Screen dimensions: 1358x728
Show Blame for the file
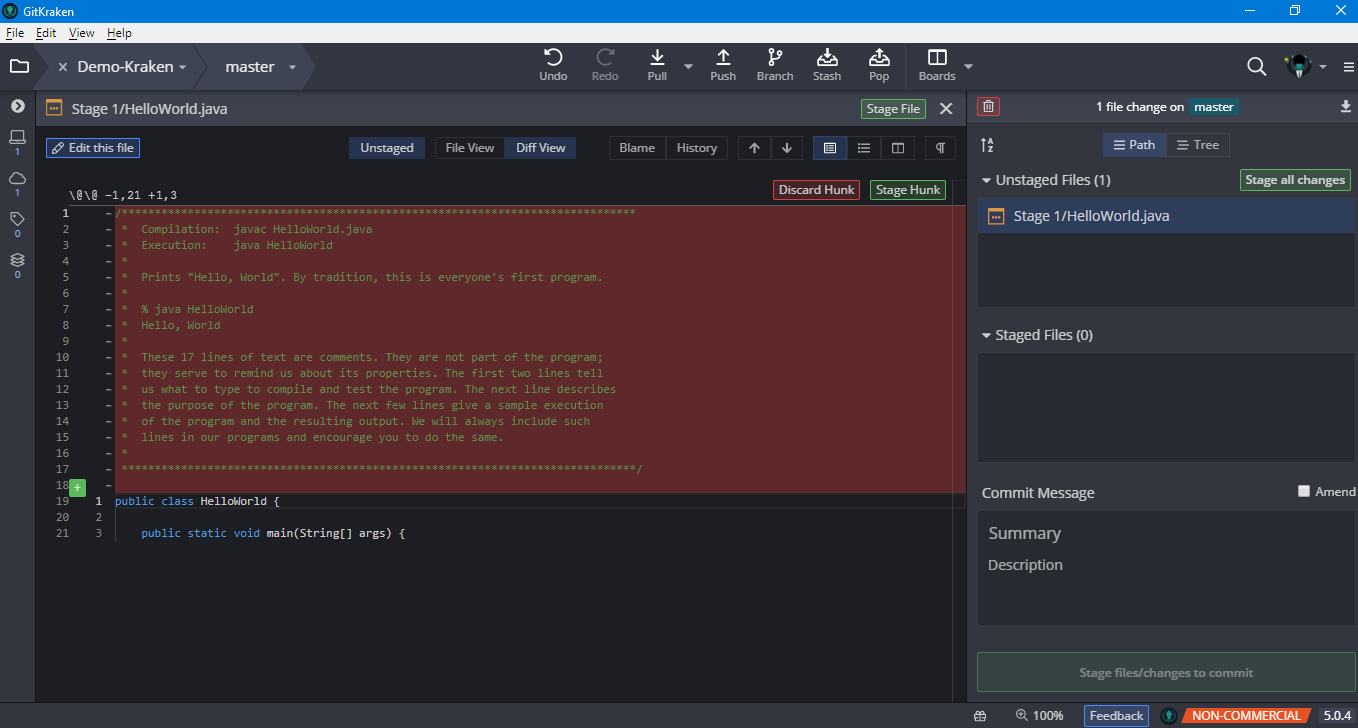[637, 148]
